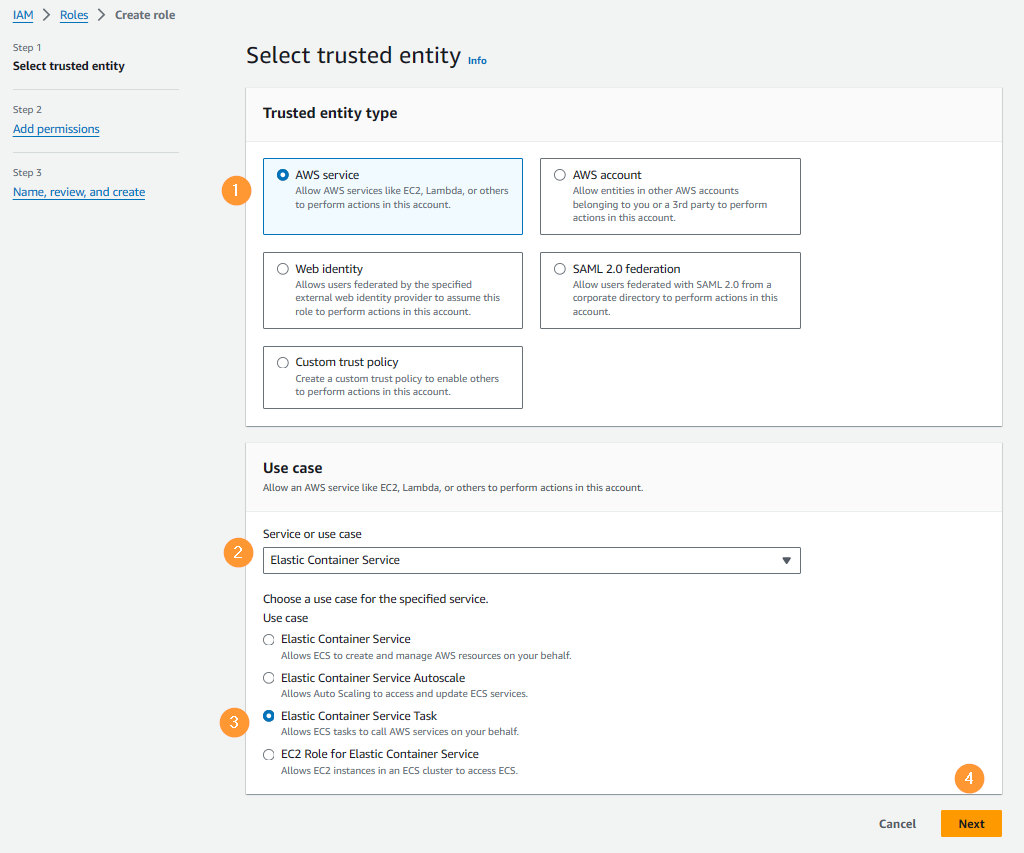Click the Select trusted entity step label
The height and width of the screenshot is (853, 1024).
tap(69, 66)
